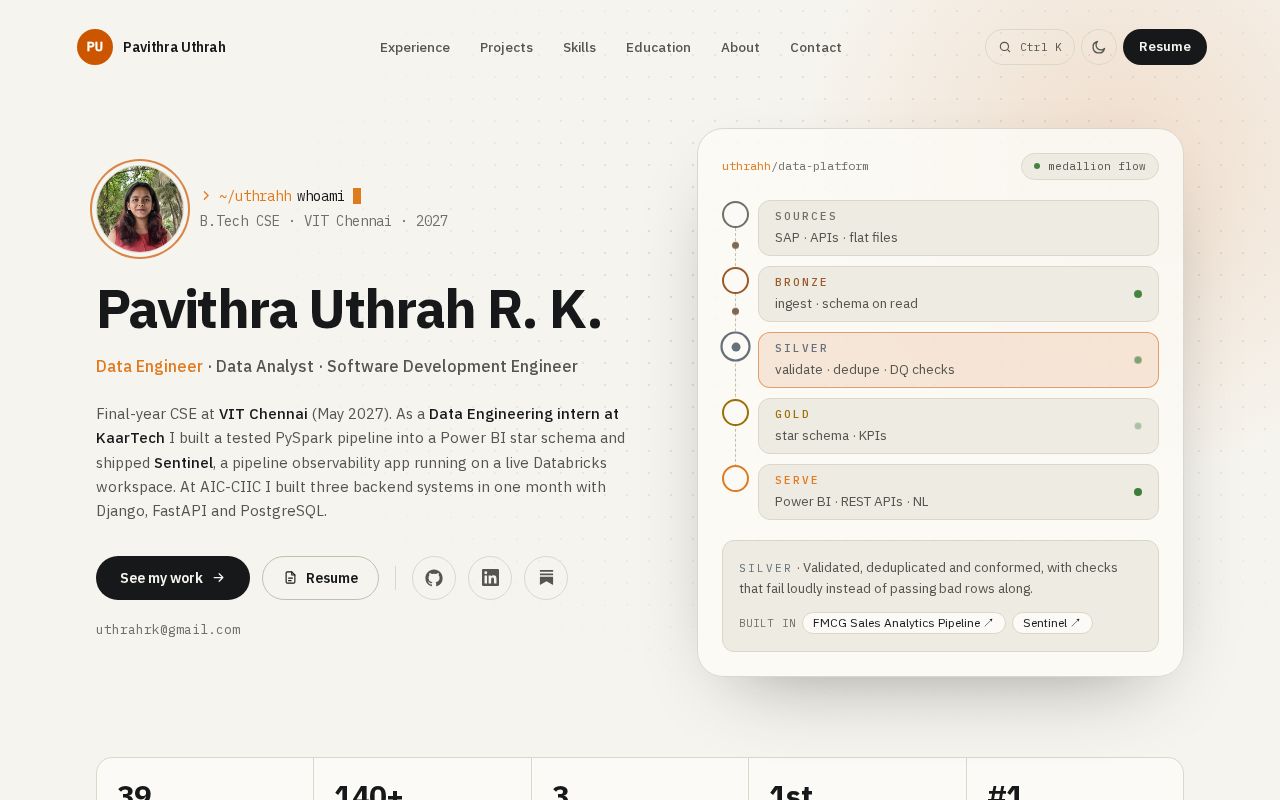Open the Ctrl K search box

[1030, 47]
